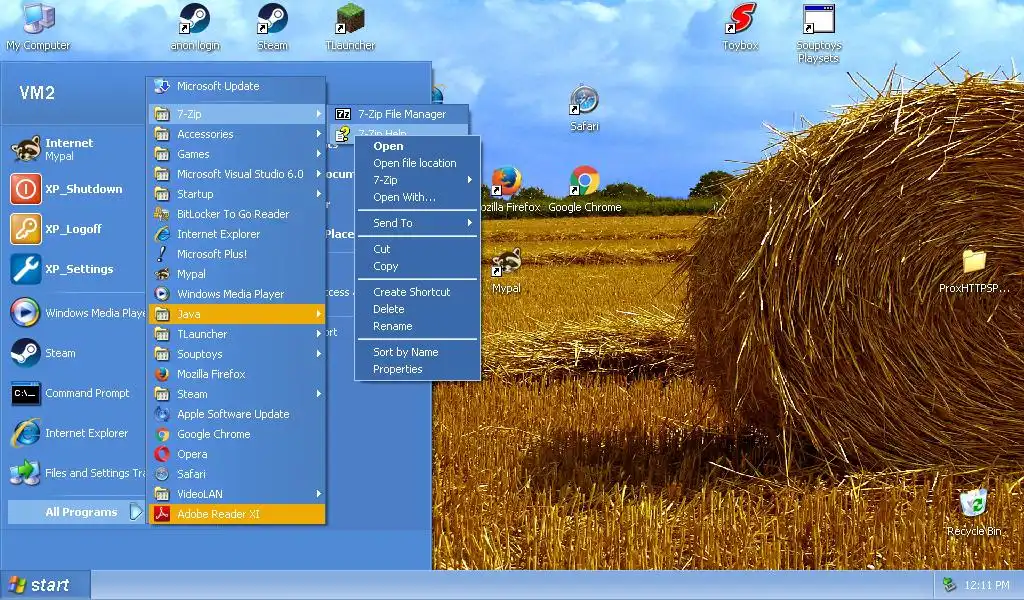Image resolution: width=1024 pixels, height=600 pixels.
Task: Choose Copy in the context menu
Action: (417, 266)
